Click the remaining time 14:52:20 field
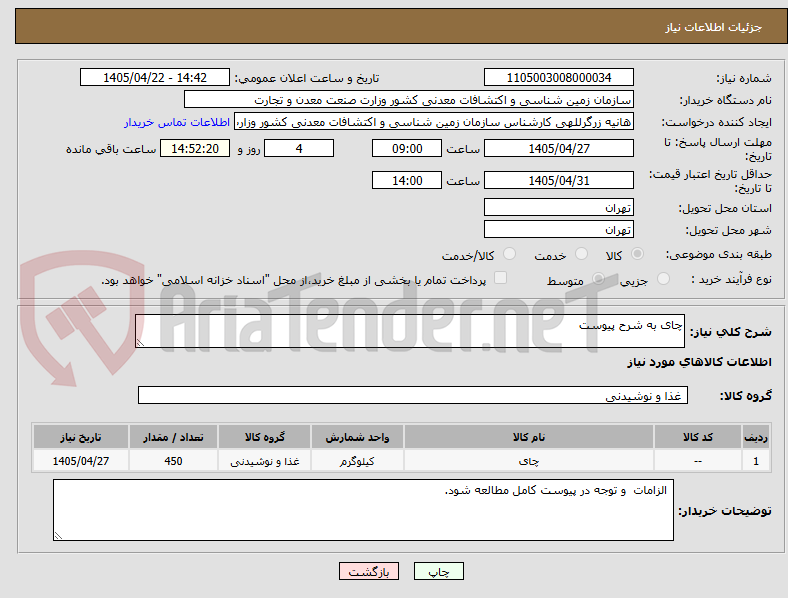 click(x=195, y=148)
